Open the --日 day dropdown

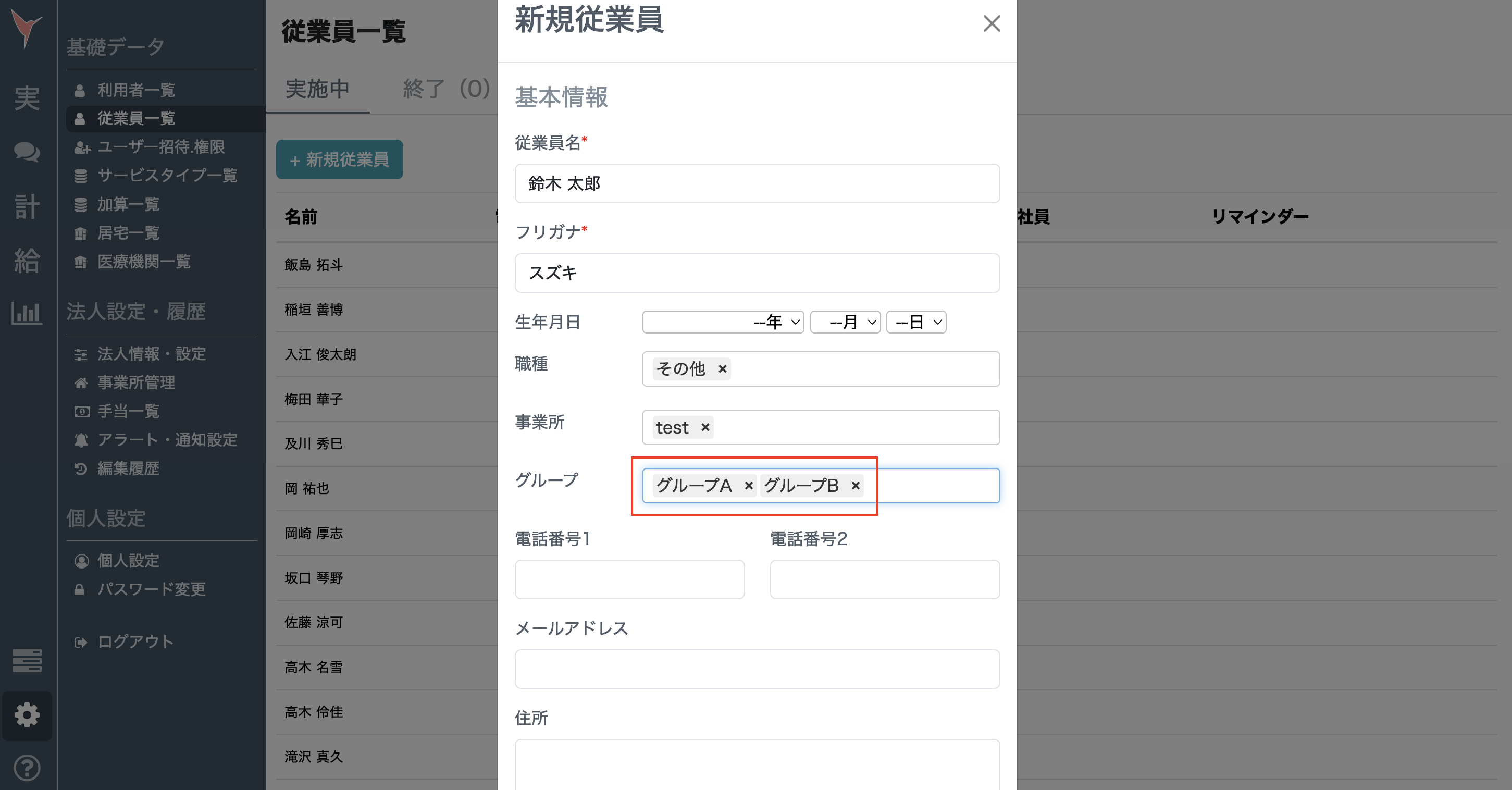click(x=915, y=322)
